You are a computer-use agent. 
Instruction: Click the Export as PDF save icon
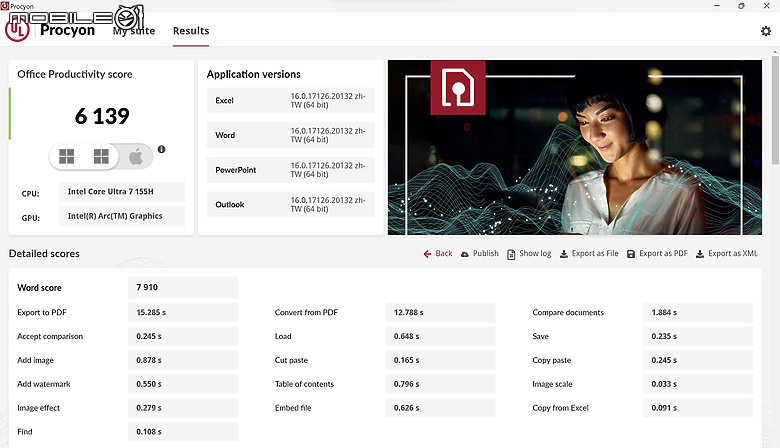point(631,254)
